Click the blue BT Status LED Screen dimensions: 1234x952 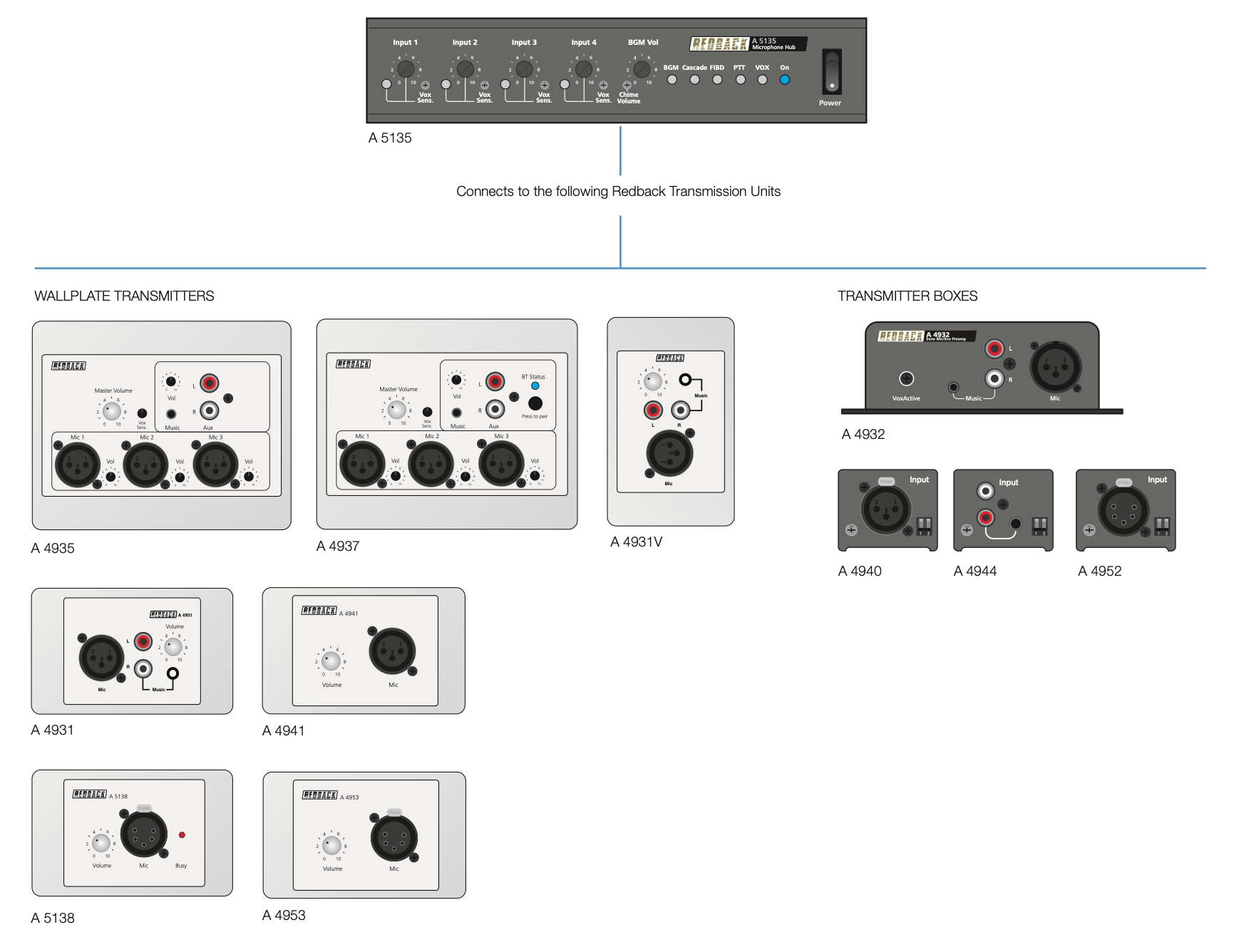point(535,386)
